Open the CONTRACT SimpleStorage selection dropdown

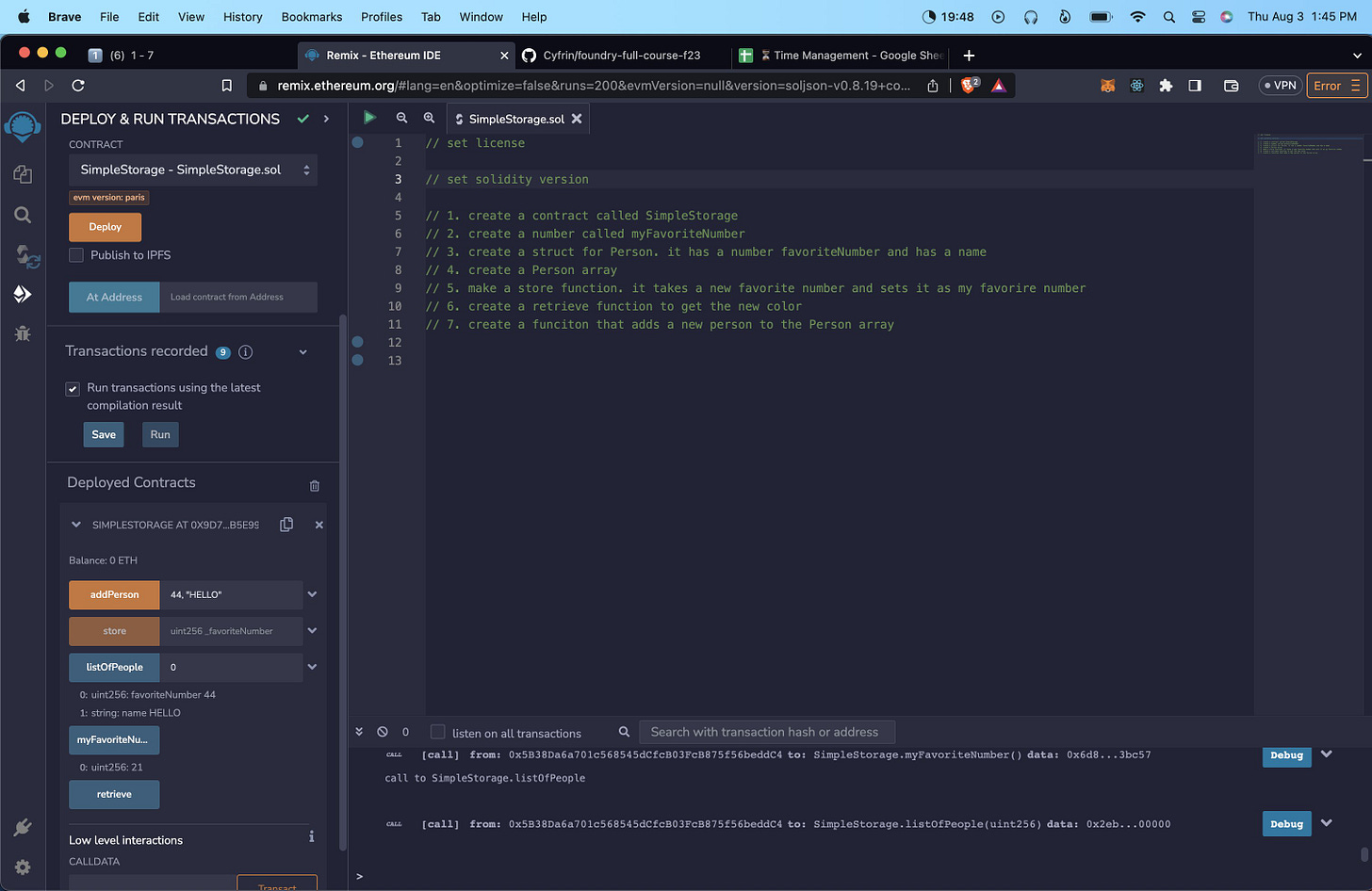click(x=193, y=170)
